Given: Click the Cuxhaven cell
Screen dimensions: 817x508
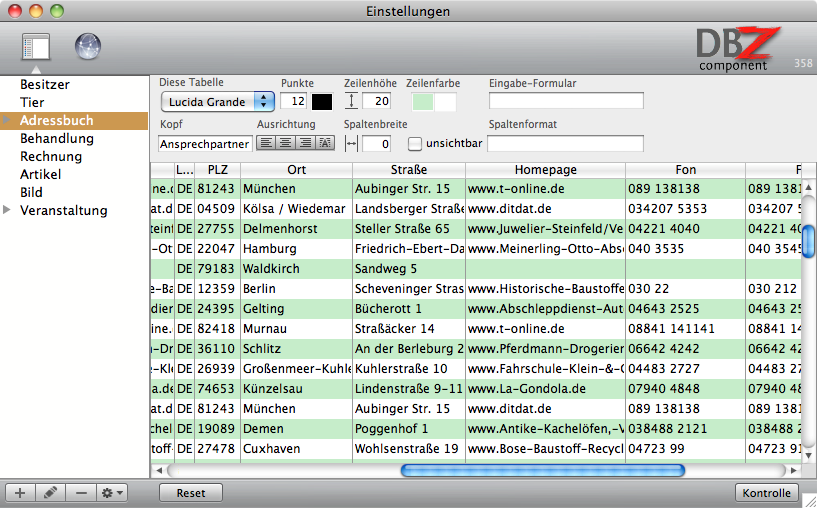Looking at the screenshot, I should [x=296, y=449].
